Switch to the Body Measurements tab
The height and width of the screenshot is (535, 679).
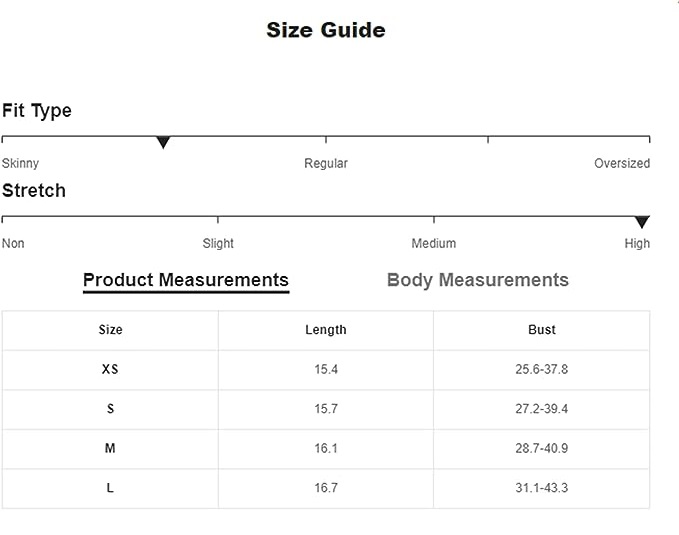[477, 280]
